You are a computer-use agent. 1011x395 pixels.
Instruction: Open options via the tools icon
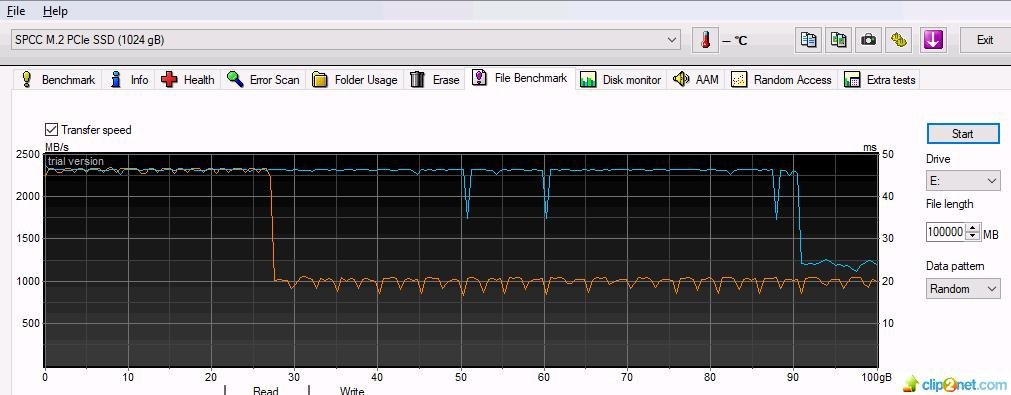[899, 40]
